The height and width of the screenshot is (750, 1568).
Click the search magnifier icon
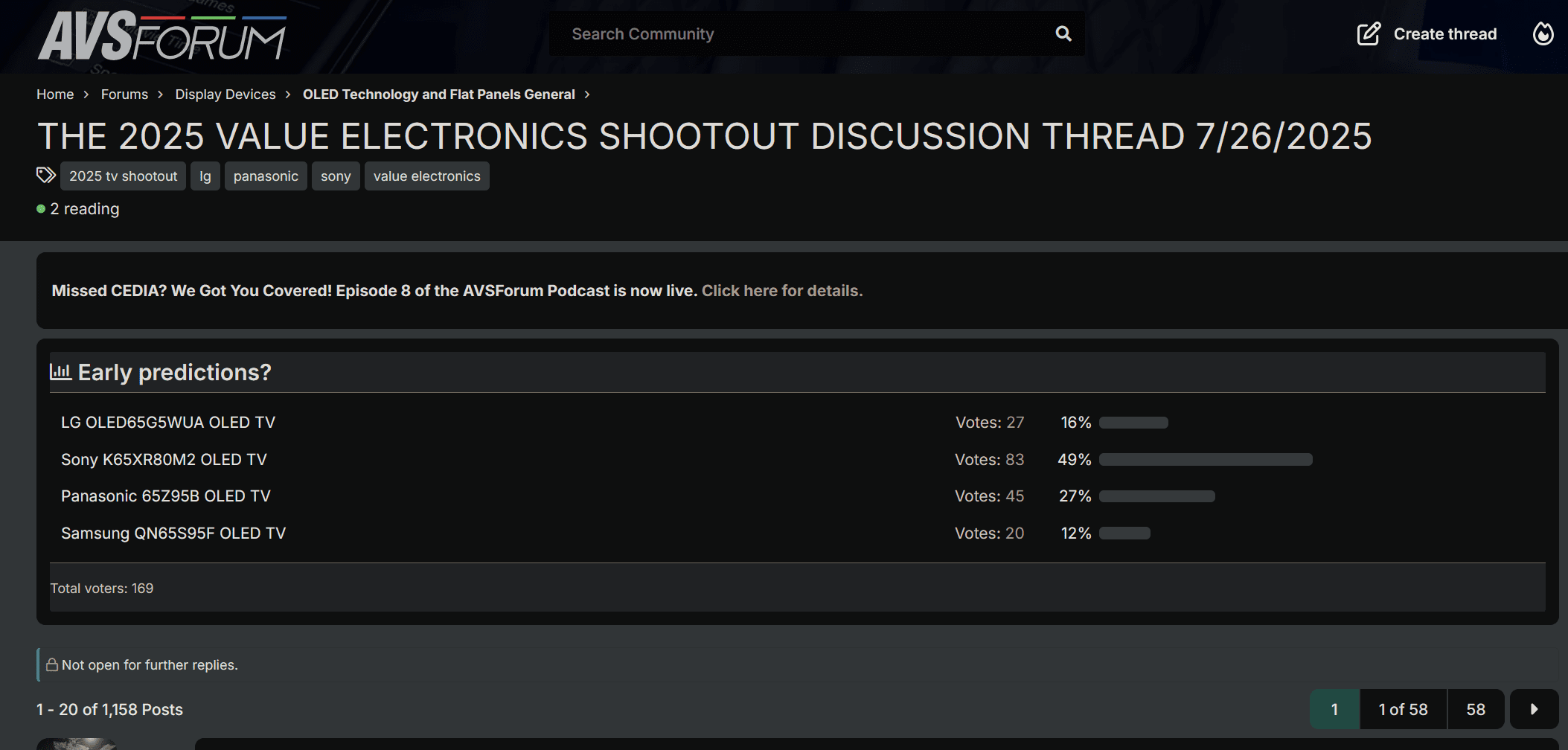pyautogui.click(x=1063, y=33)
